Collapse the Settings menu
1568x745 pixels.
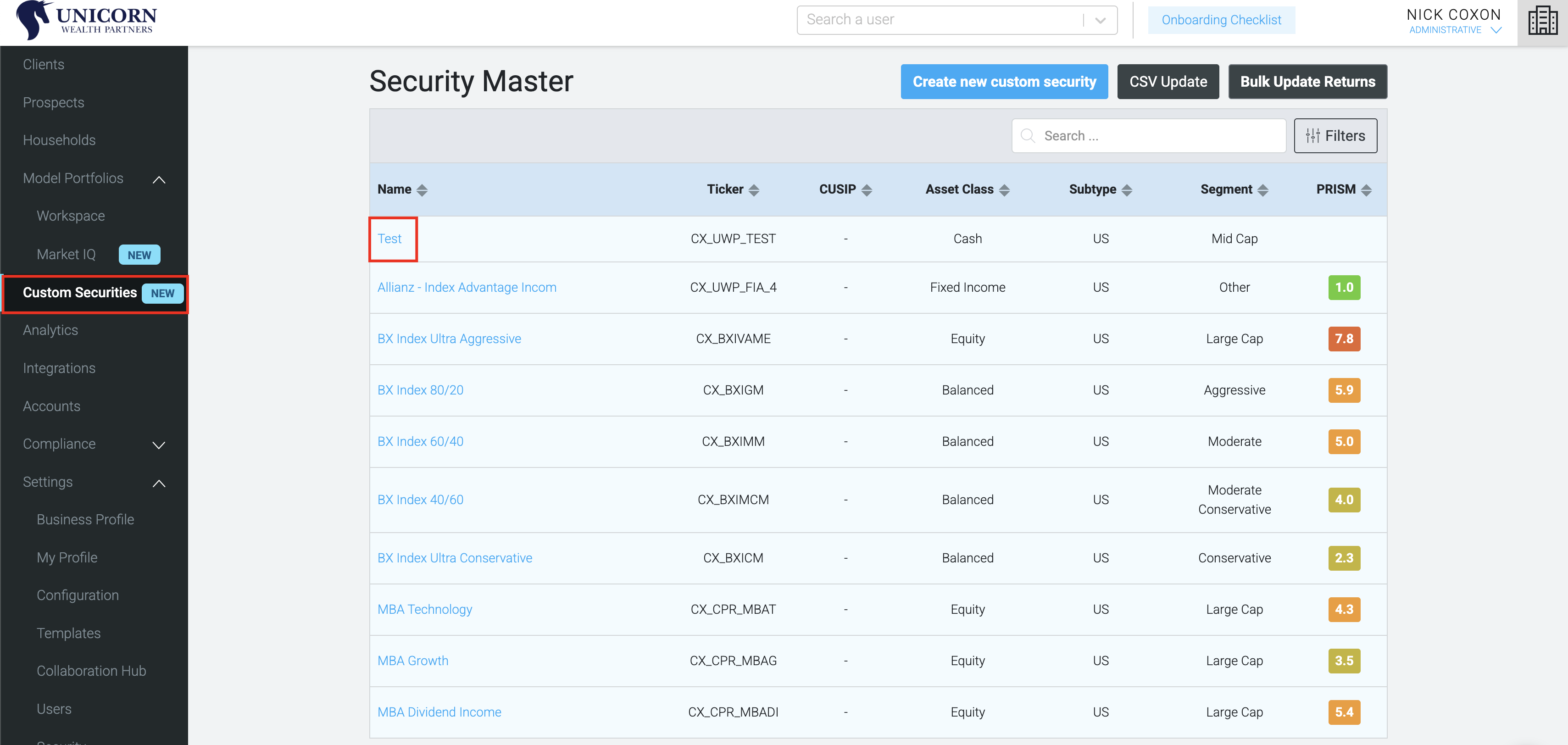pyautogui.click(x=159, y=483)
